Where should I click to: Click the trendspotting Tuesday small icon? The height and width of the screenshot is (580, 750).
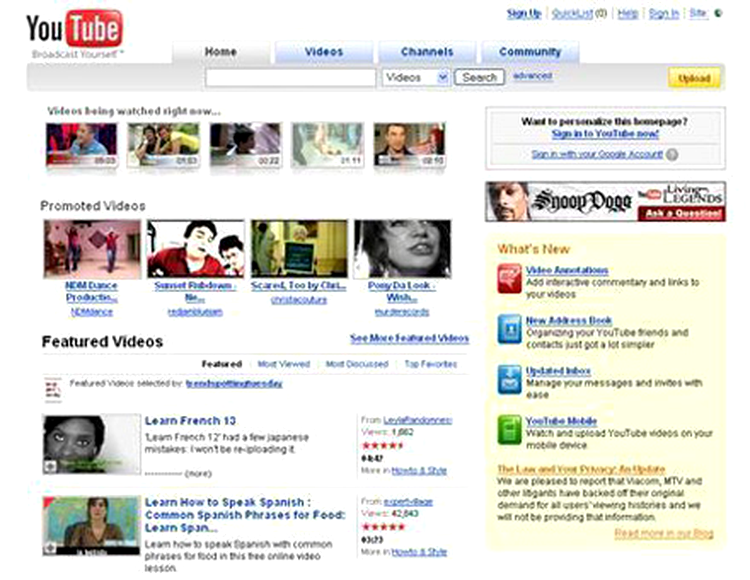52,388
